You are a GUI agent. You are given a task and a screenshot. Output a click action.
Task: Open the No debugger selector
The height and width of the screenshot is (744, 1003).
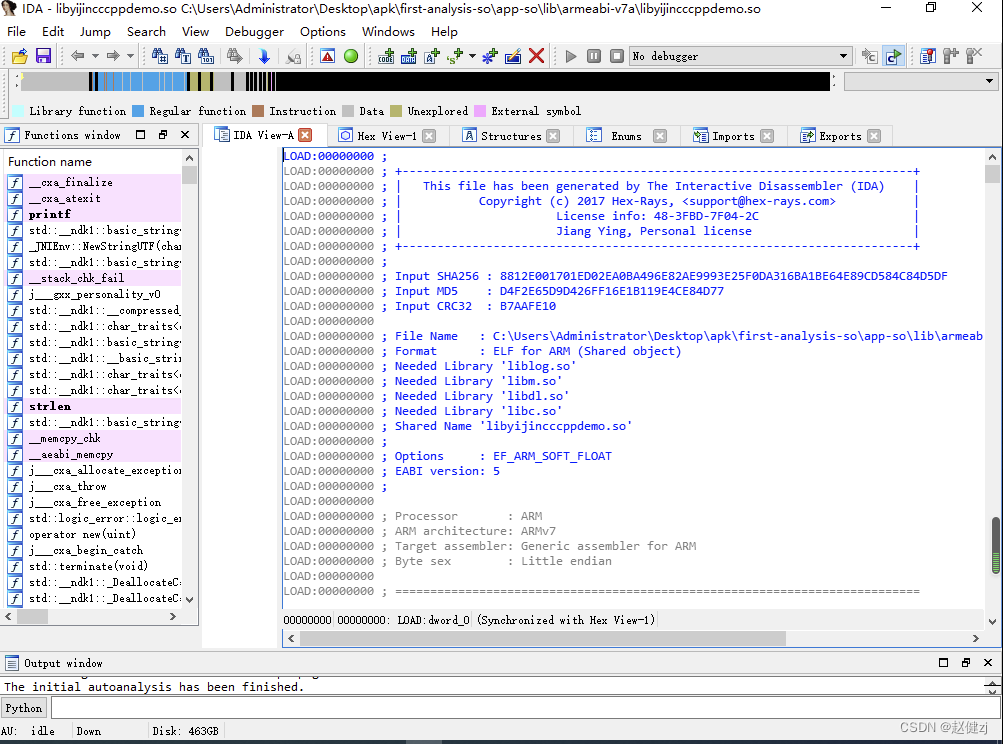[740, 55]
